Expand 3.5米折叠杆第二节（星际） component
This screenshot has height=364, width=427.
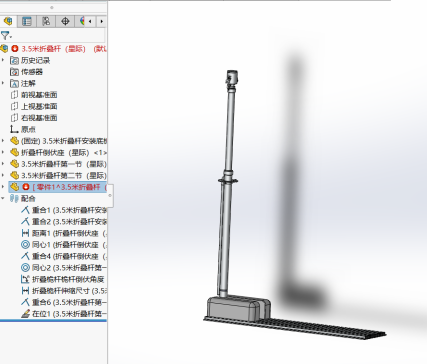(x=3, y=175)
